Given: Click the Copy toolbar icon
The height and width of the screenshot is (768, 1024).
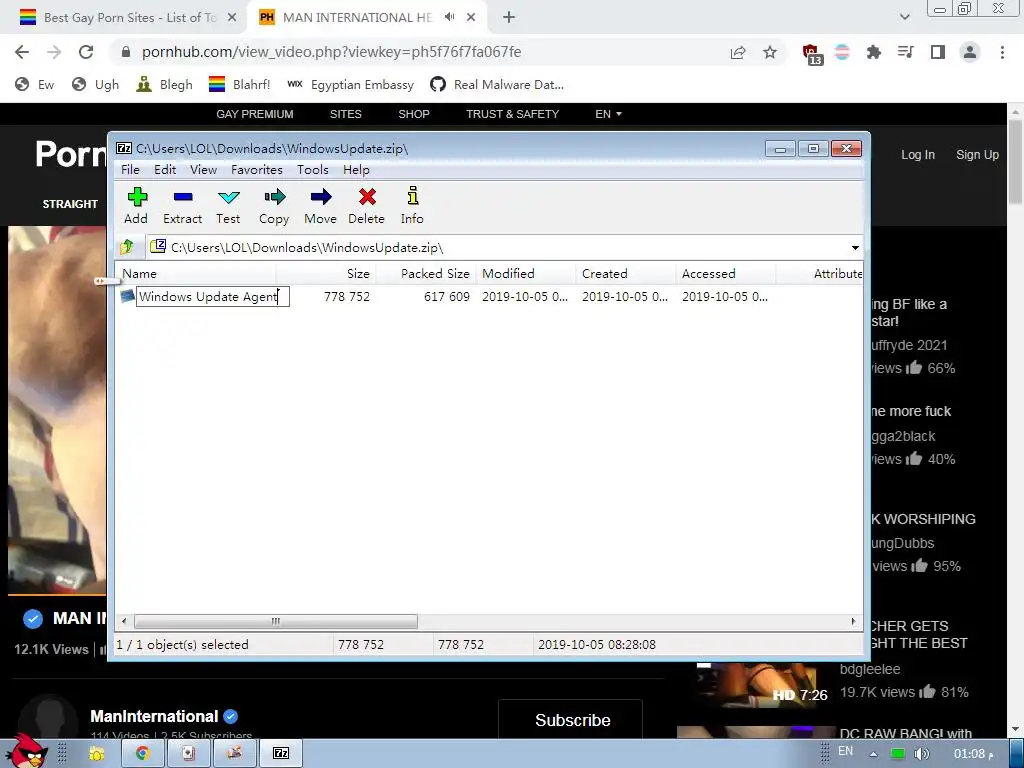Looking at the screenshot, I should tap(275, 197).
